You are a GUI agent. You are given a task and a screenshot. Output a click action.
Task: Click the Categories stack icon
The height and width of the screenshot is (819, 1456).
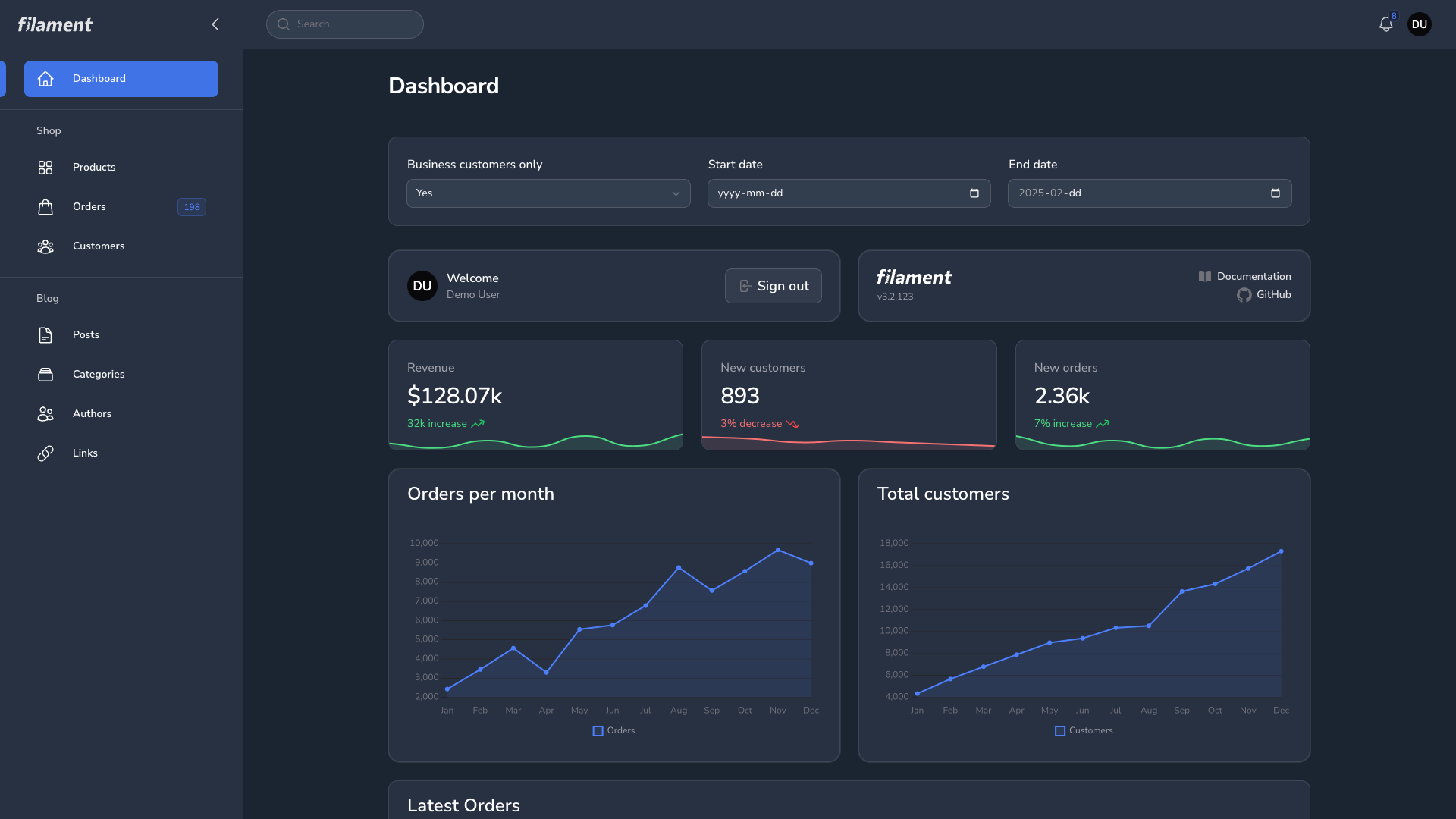point(45,375)
